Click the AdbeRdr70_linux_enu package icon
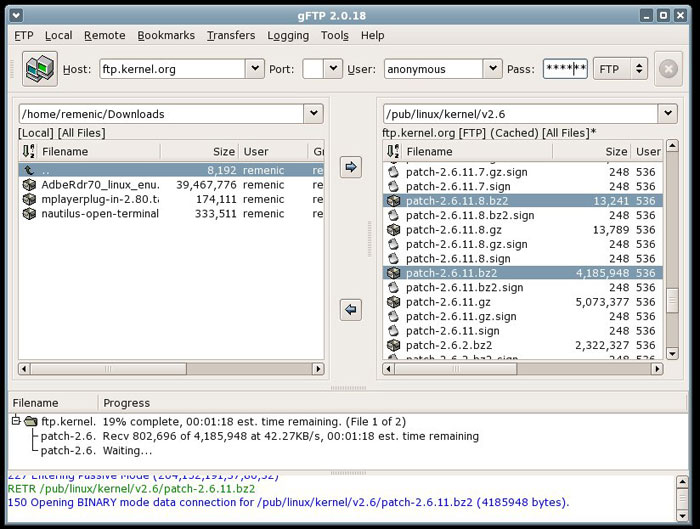Image resolution: width=700 pixels, height=529 pixels. (29, 185)
